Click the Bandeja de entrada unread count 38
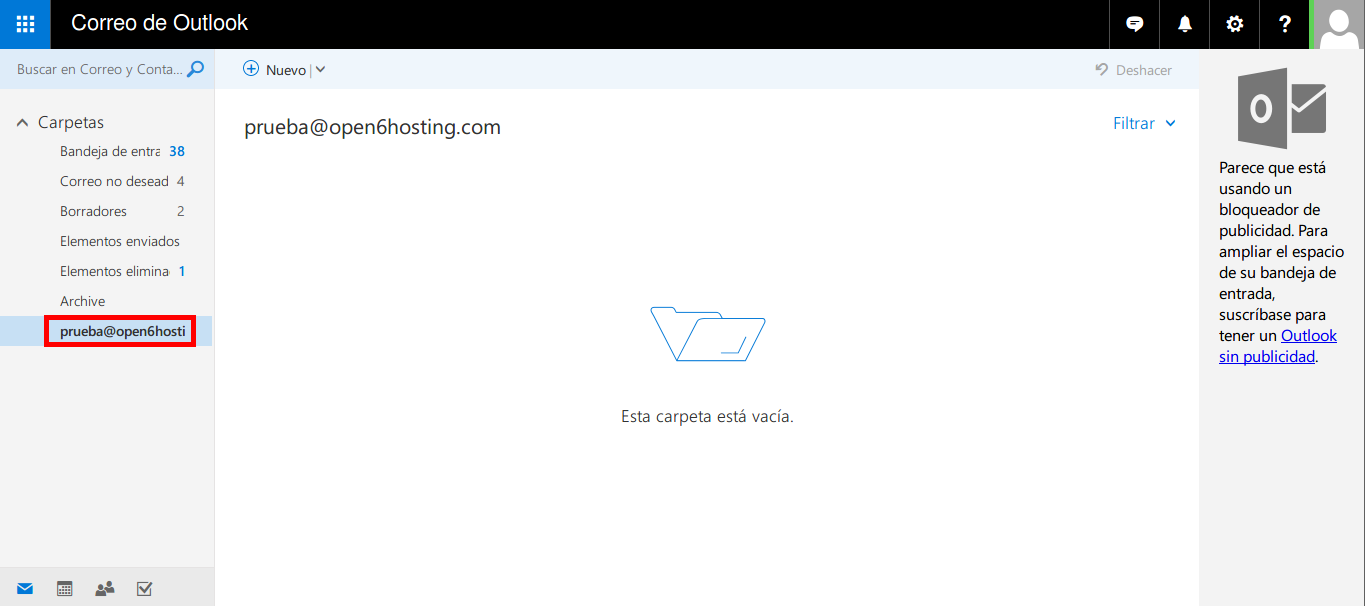Image resolution: width=1366 pixels, height=606 pixels. pyautogui.click(x=177, y=151)
